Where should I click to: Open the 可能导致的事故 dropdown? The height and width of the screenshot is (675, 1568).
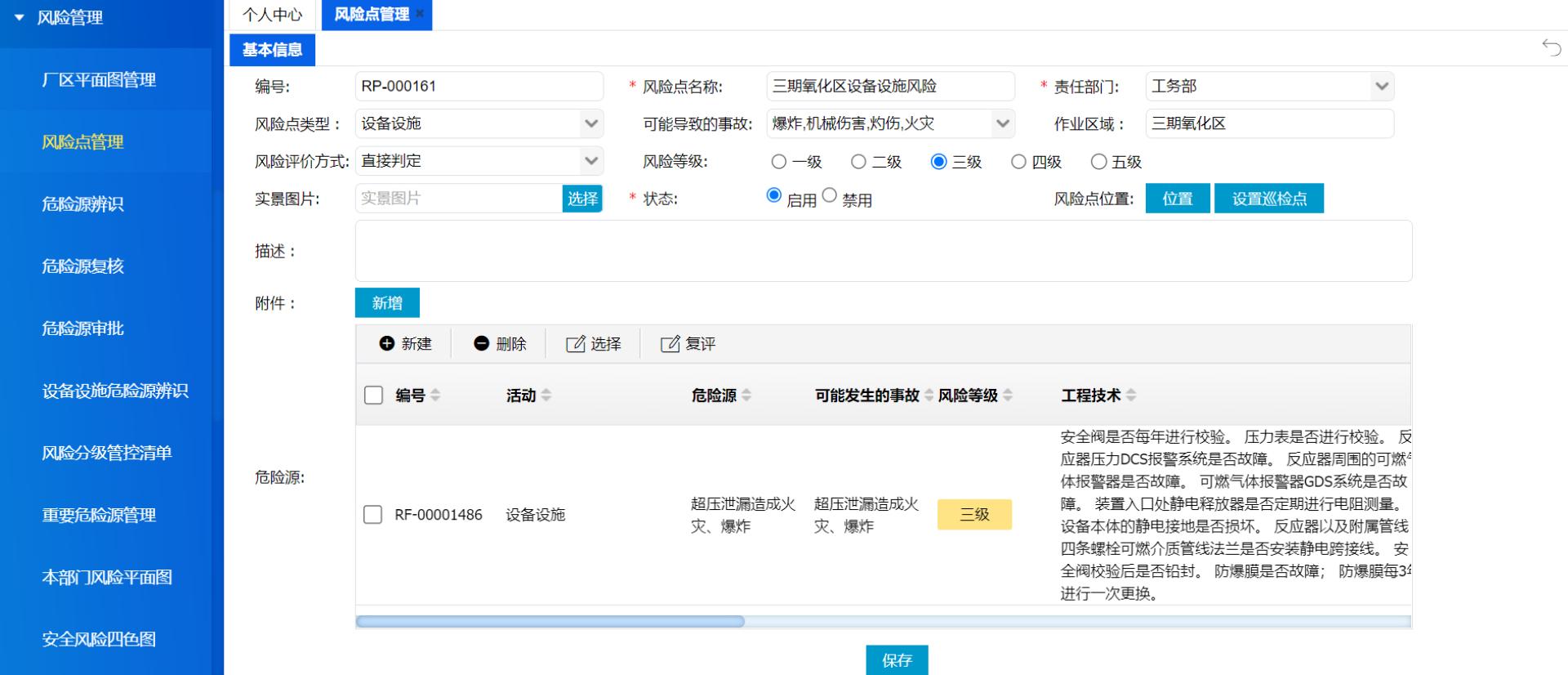pos(1002,123)
